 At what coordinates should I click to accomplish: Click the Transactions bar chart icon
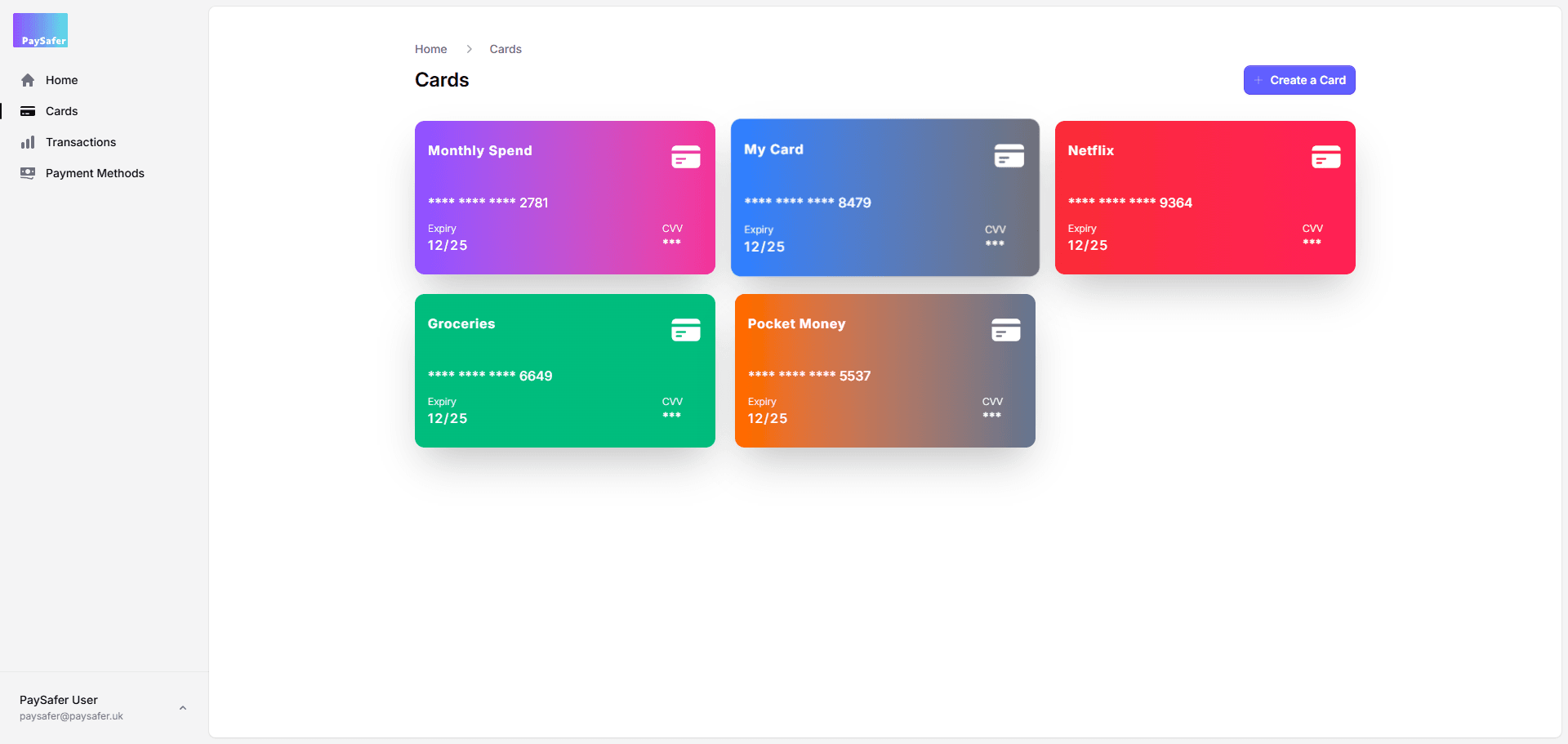click(28, 142)
